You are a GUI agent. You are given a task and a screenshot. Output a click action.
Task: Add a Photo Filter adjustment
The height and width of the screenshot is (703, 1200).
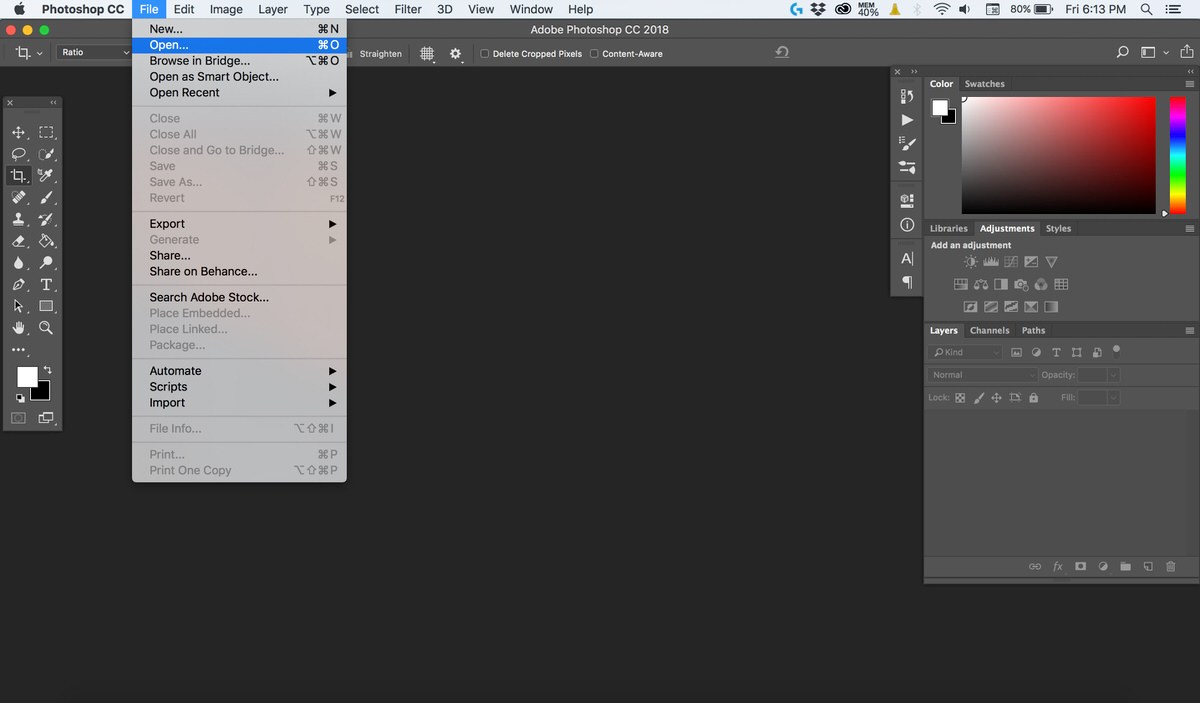coord(1021,285)
